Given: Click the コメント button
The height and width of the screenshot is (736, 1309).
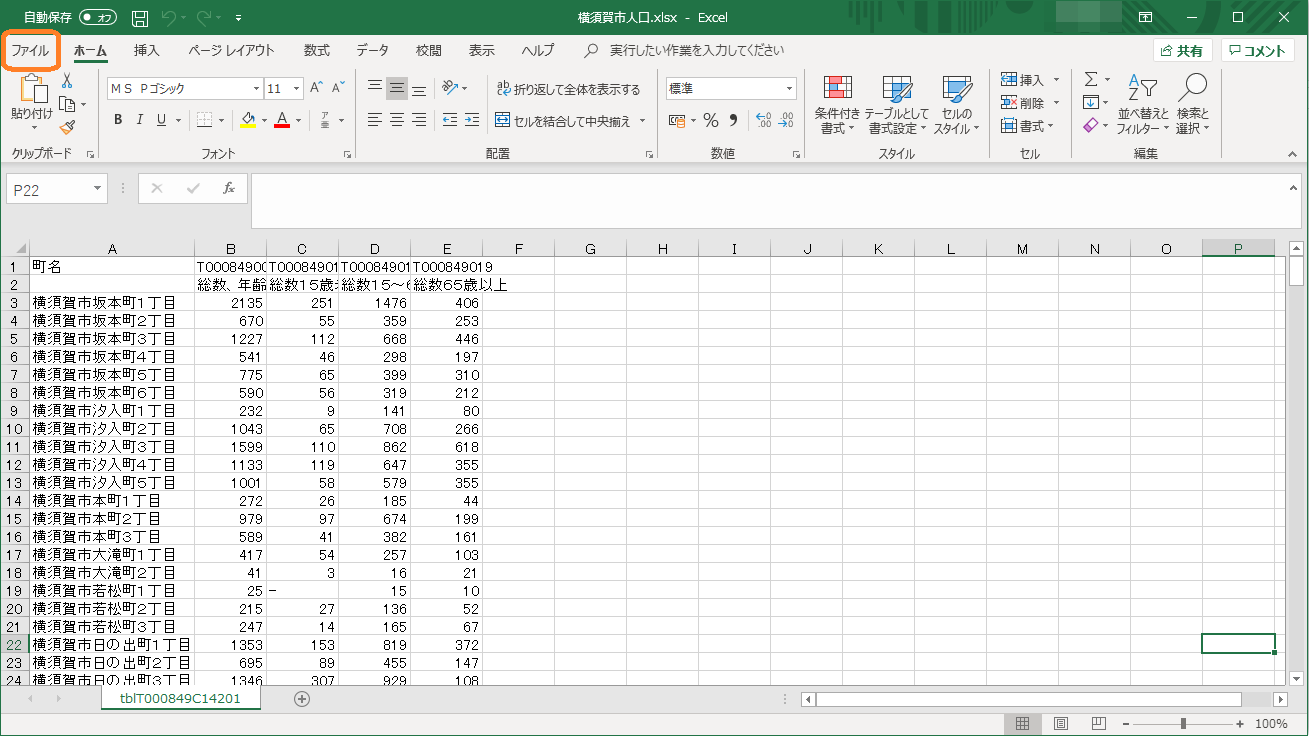Looking at the screenshot, I should pos(1257,51).
